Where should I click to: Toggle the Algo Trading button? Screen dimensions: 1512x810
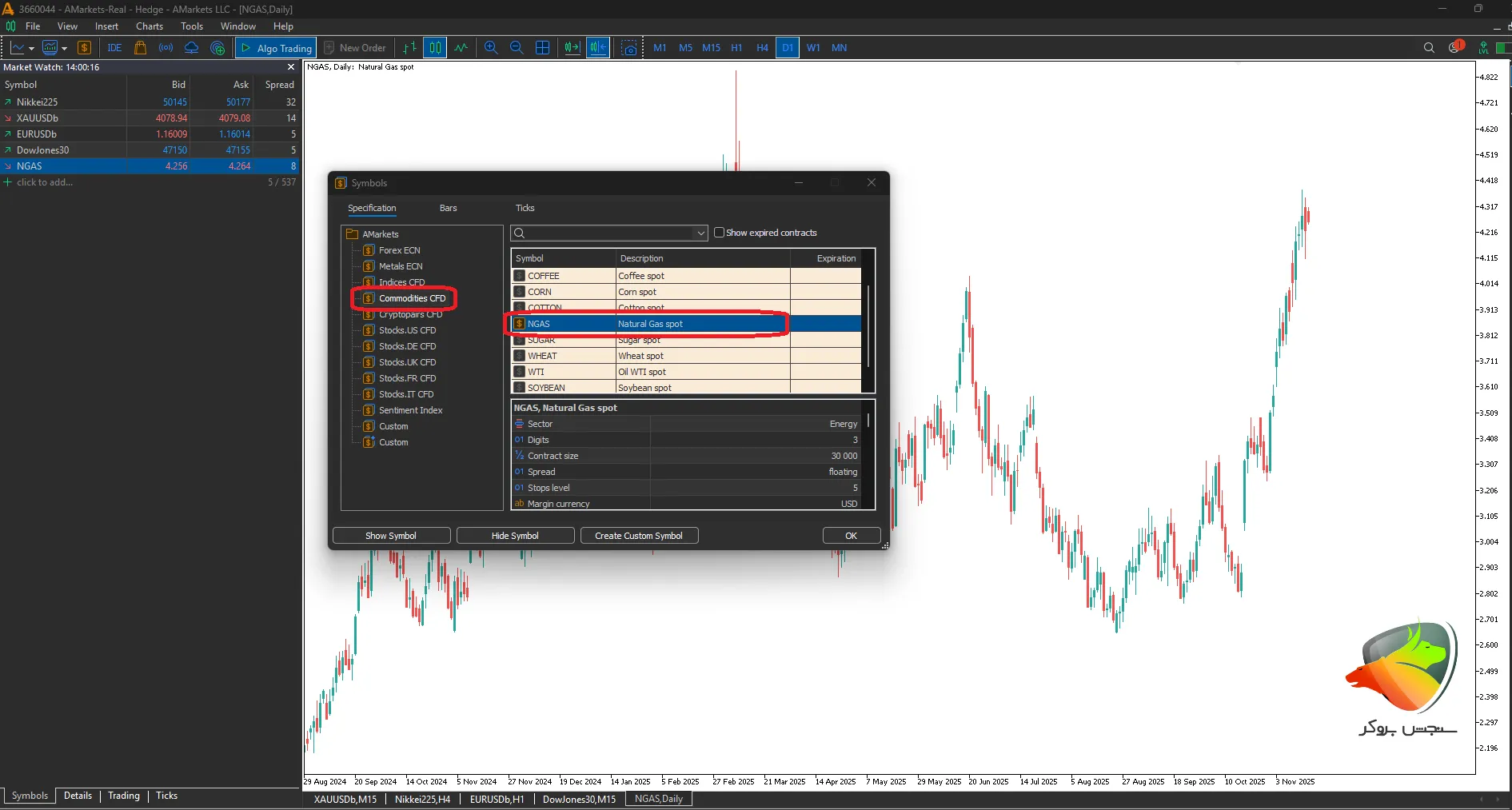(276, 48)
